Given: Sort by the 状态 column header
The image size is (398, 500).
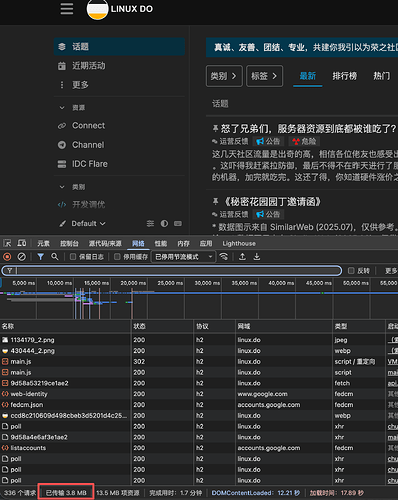Looking at the screenshot, I should [163, 326].
